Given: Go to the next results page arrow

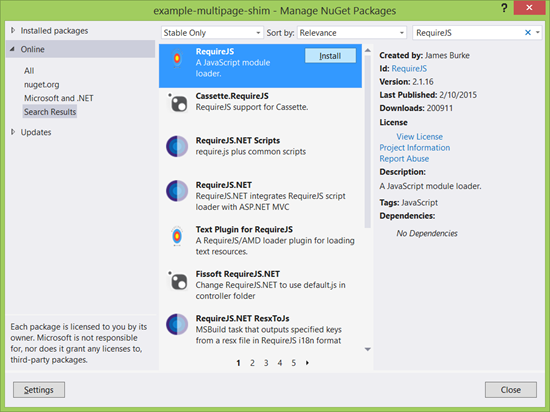Looking at the screenshot, I should point(307,363).
